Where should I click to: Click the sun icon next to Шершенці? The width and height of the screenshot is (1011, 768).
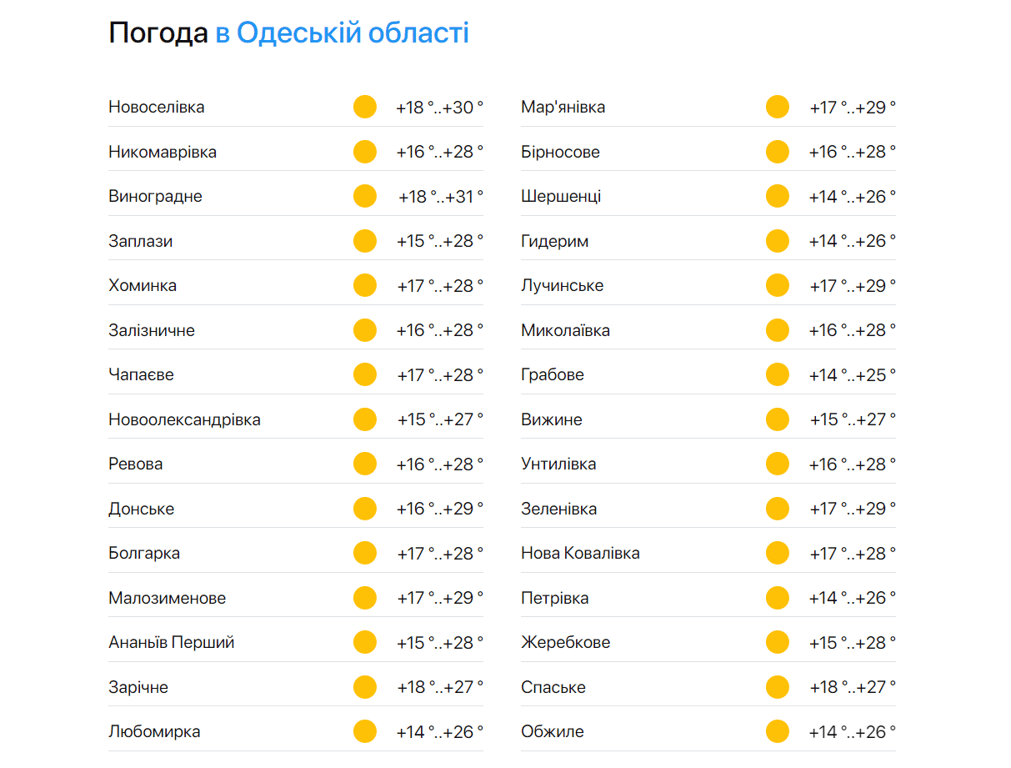777,196
